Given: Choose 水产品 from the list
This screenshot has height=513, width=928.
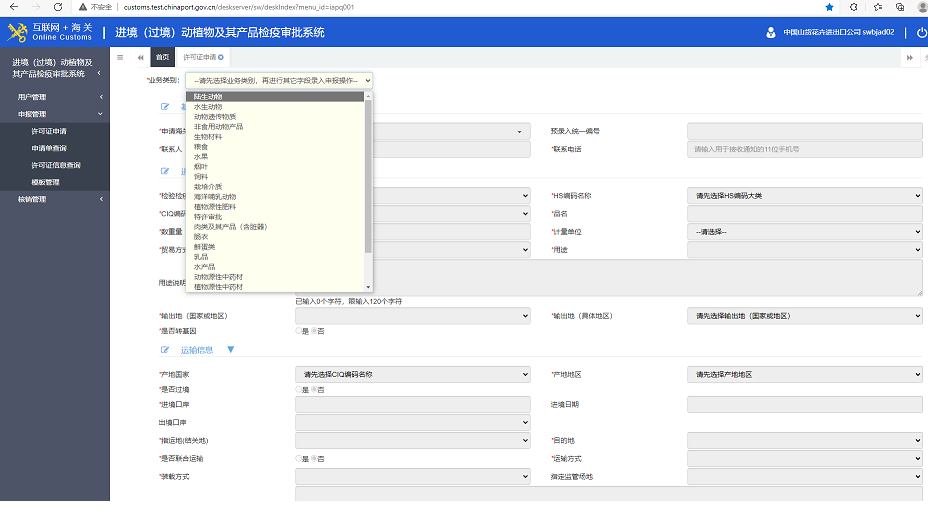Looking at the screenshot, I should [x=275, y=267].
